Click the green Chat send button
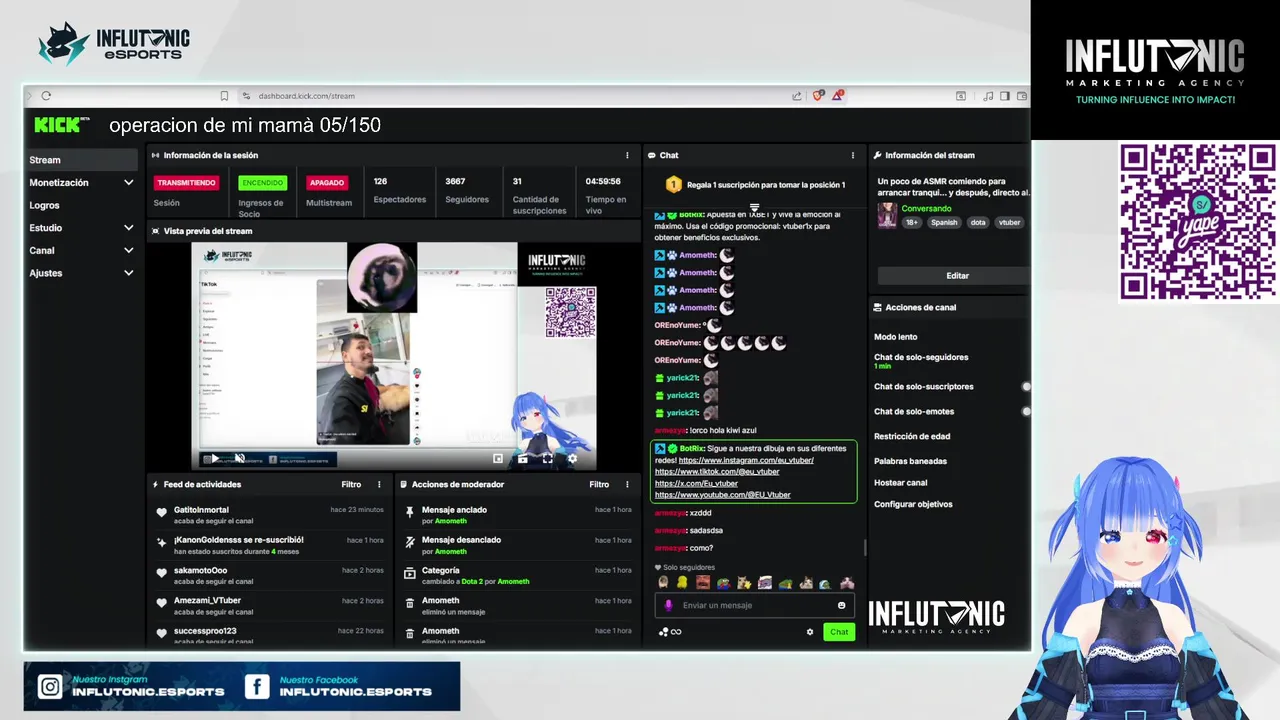1280x720 pixels. 839,632
